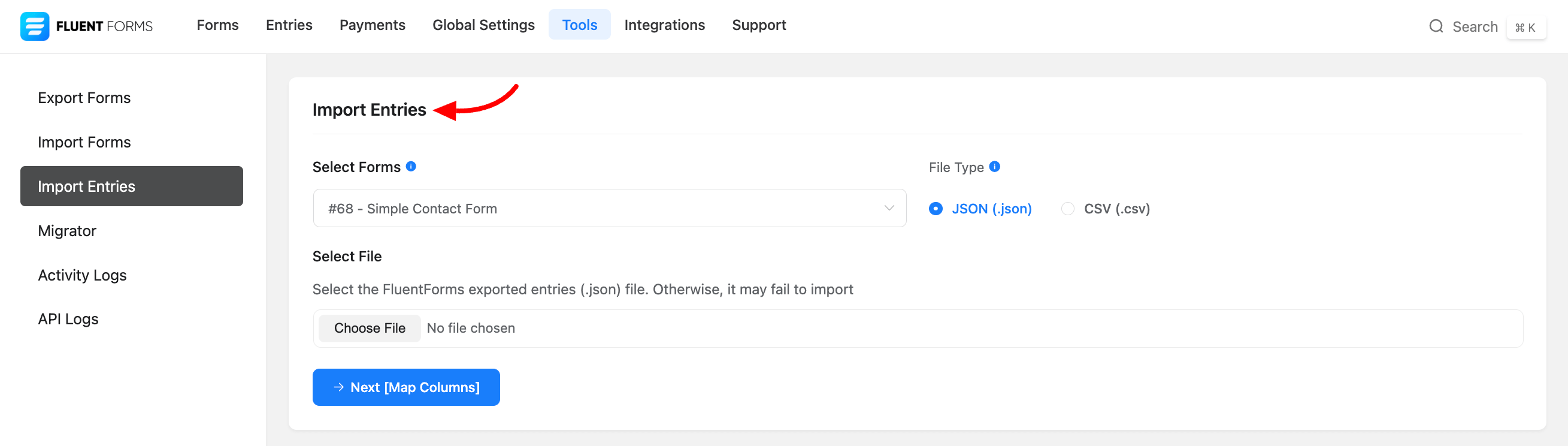Click the File Type info icon
This screenshot has height=446, width=1568.
994,166
